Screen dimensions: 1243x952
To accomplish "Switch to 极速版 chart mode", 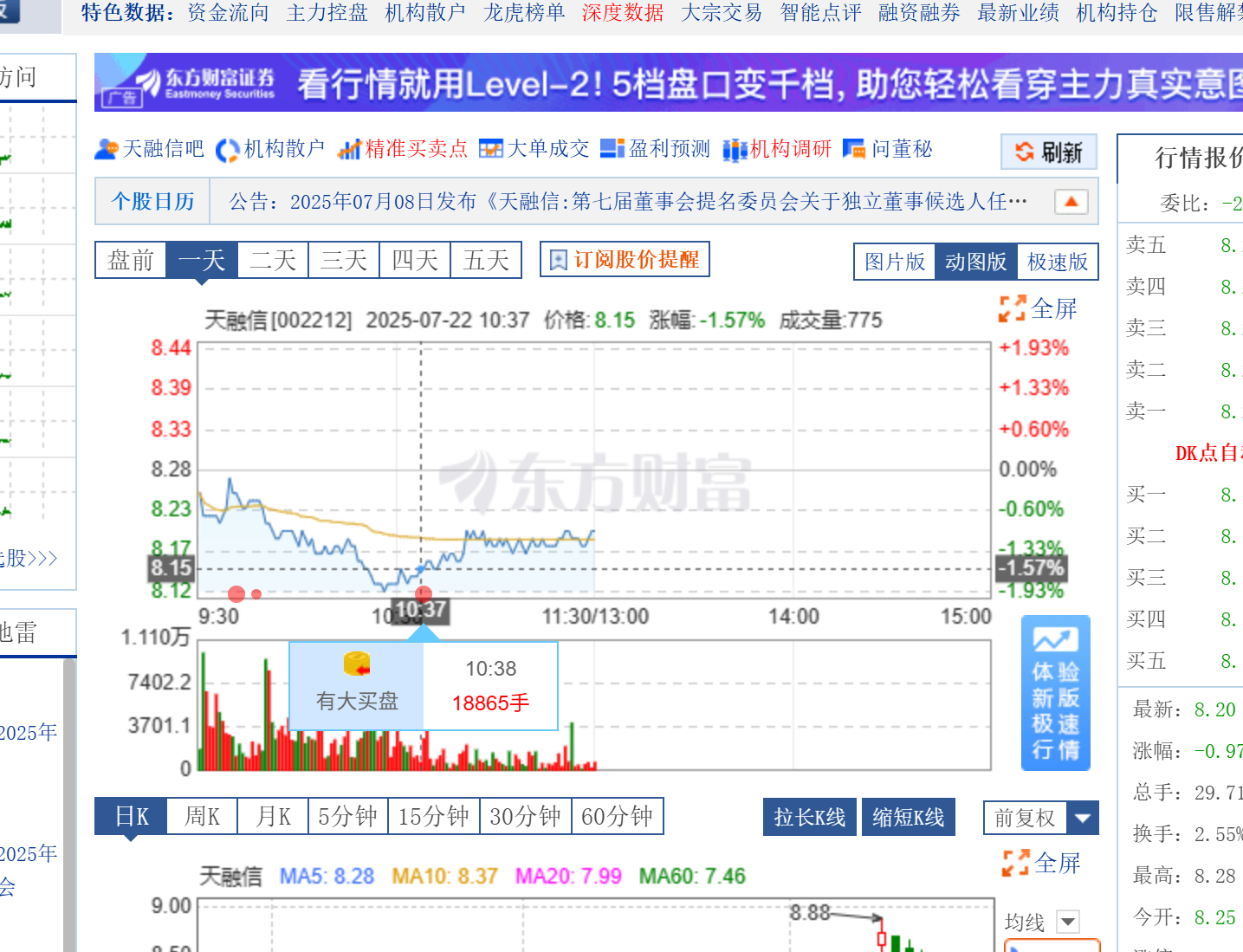I will tap(1057, 262).
